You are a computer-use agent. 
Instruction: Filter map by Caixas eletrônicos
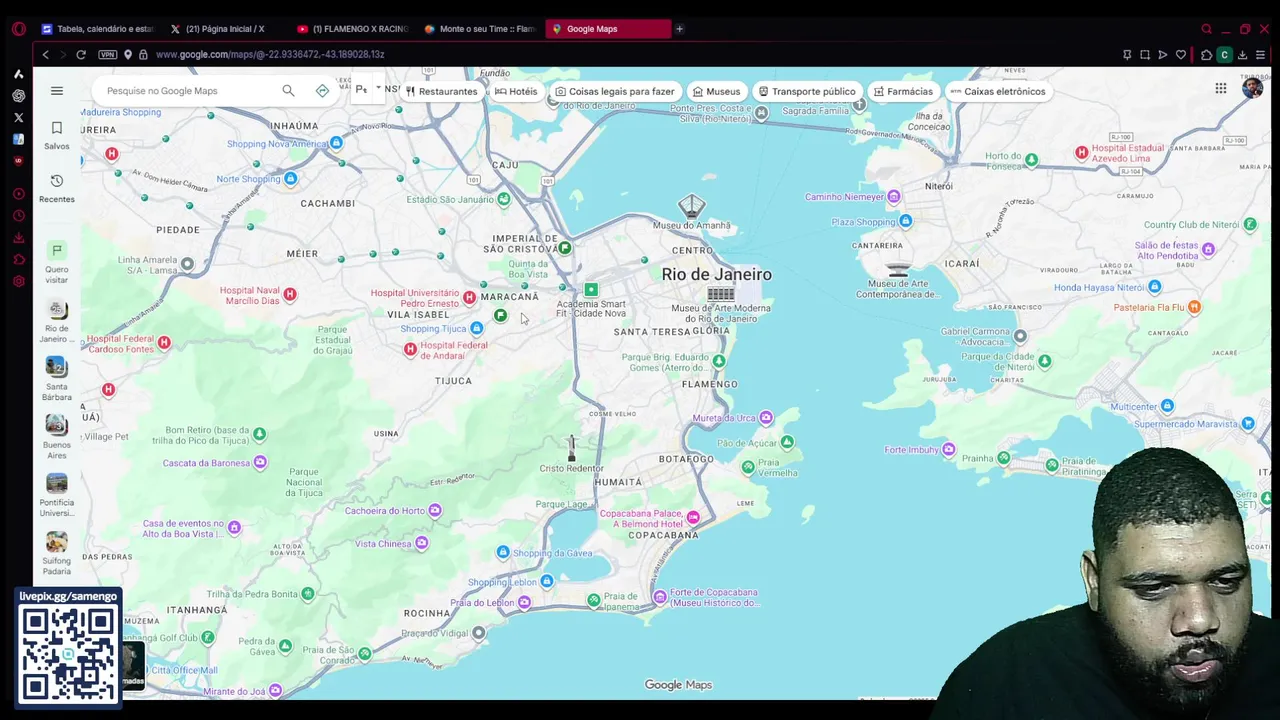coord(998,91)
